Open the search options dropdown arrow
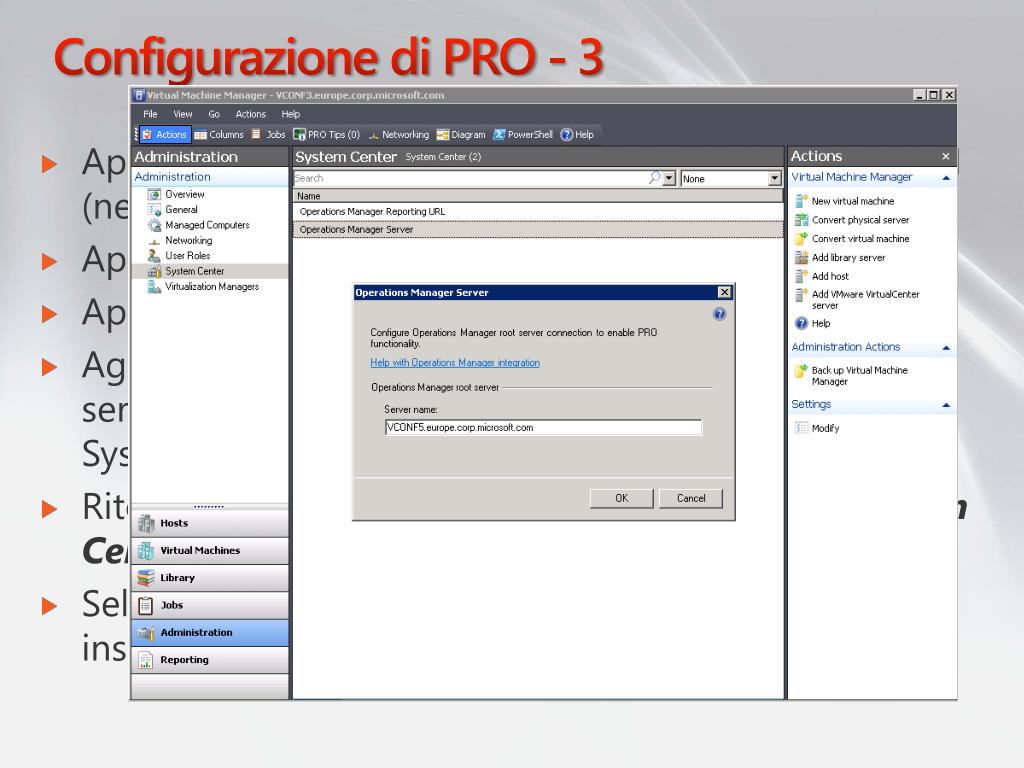Image resolution: width=1024 pixels, height=768 pixels. [669, 178]
